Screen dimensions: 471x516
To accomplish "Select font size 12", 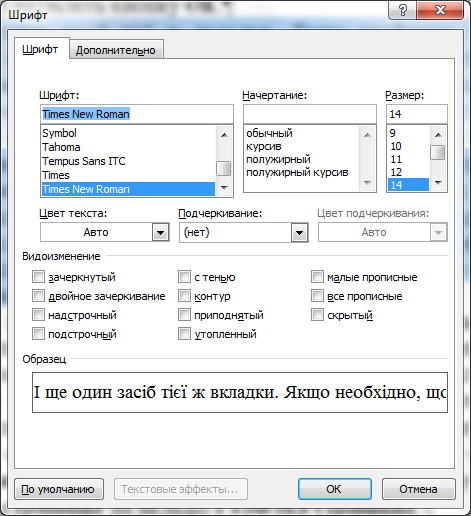I will coord(409,172).
